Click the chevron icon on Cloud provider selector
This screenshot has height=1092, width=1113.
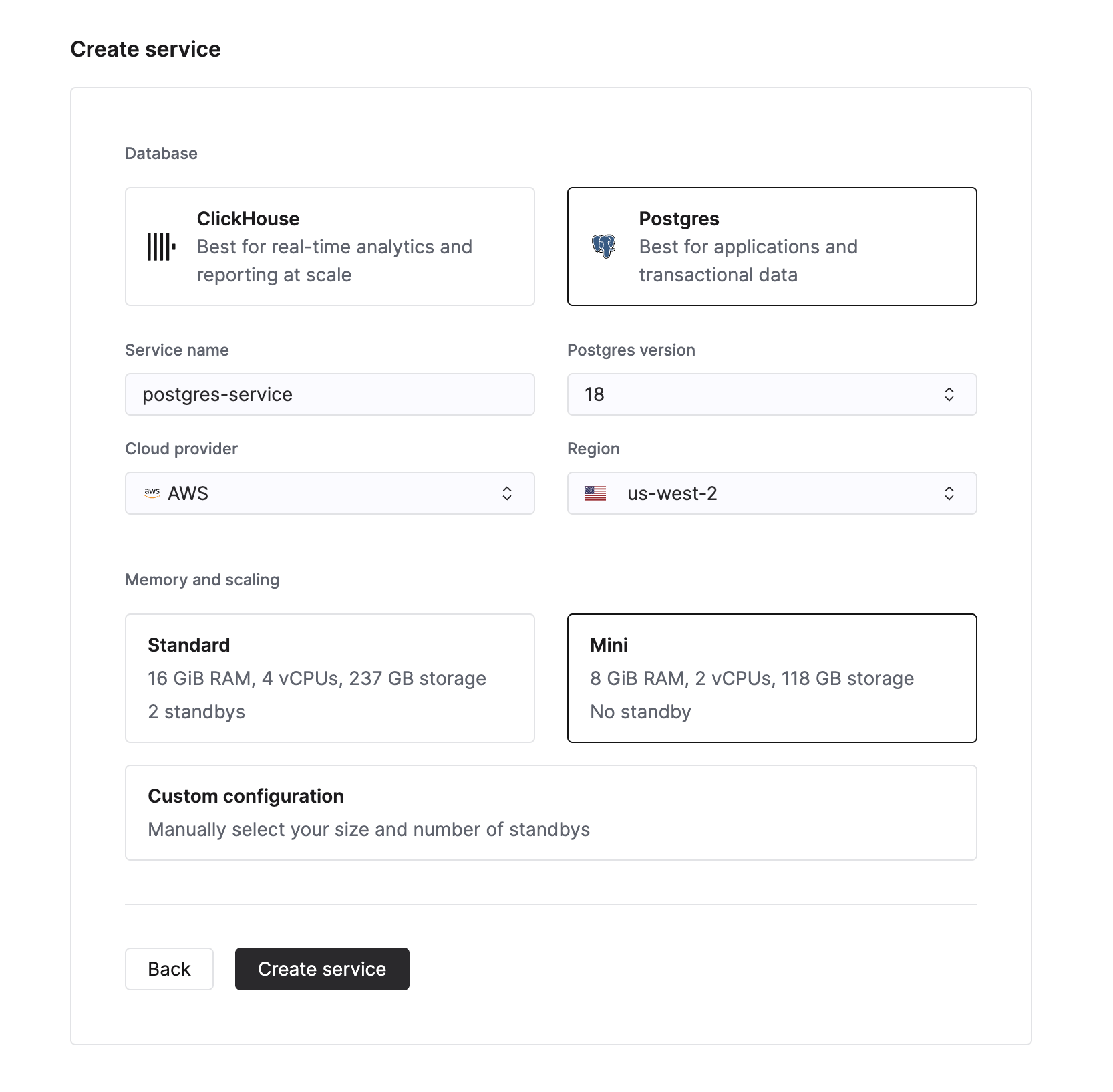coord(507,493)
